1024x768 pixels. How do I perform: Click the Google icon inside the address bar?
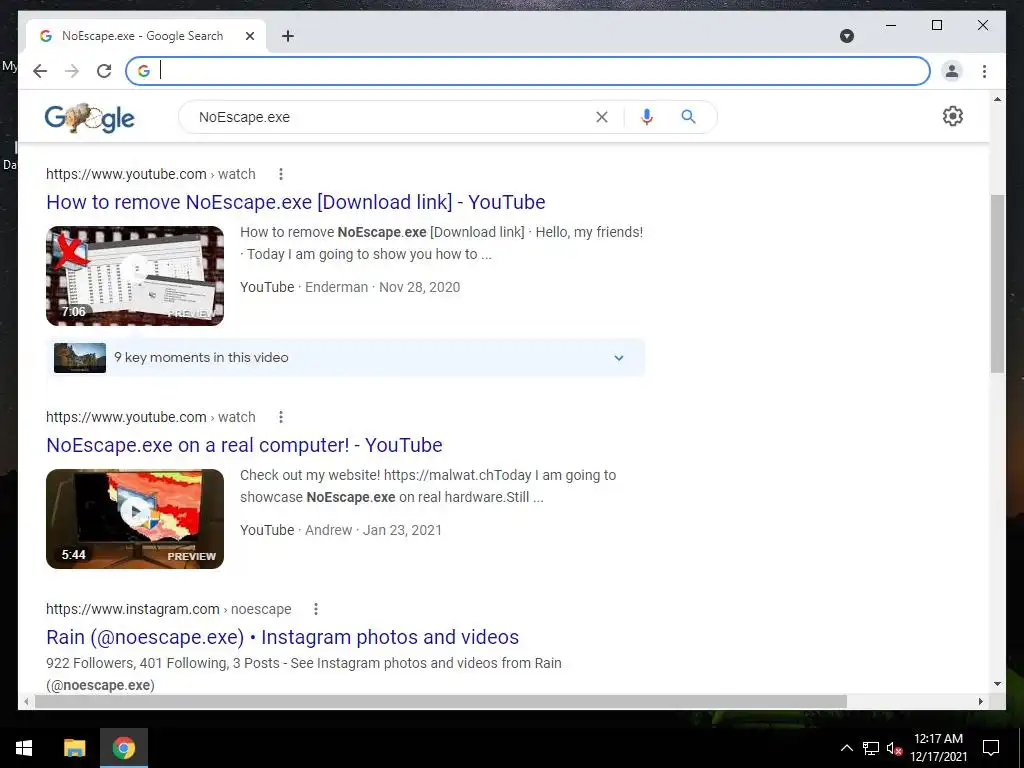144,71
